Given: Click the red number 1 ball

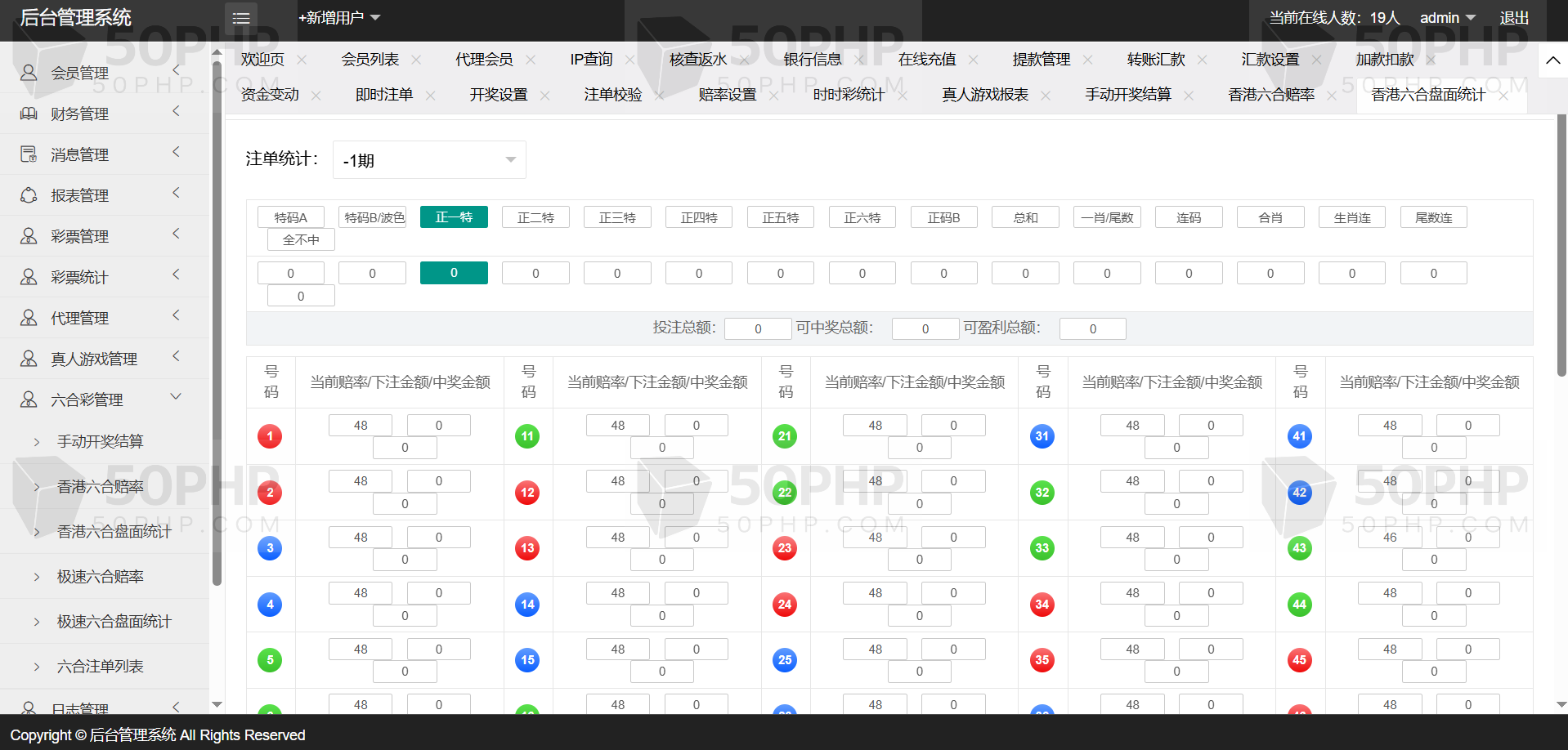Looking at the screenshot, I should (x=270, y=436).
